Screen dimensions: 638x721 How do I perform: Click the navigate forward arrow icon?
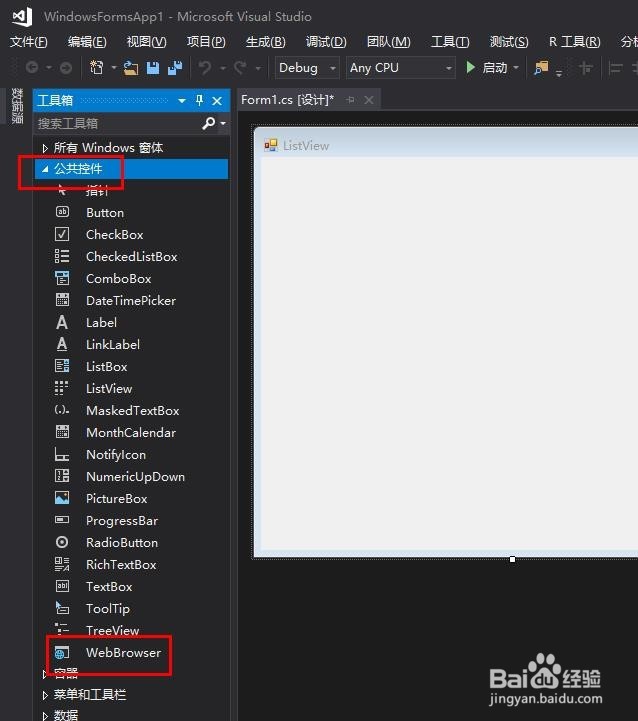click(x=66, y=68)
